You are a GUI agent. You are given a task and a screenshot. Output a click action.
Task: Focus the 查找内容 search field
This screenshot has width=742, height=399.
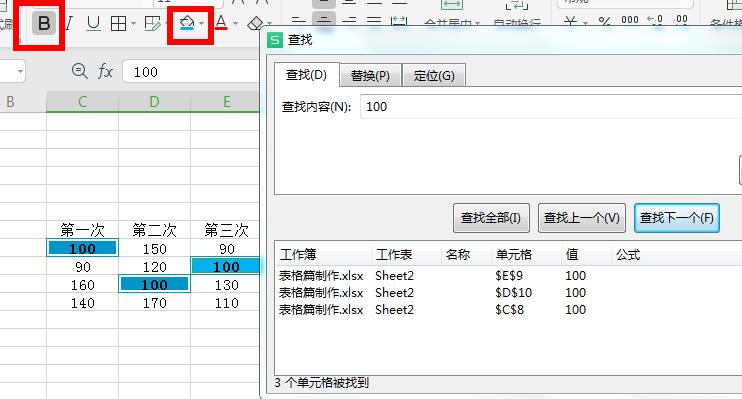[551, 106]
